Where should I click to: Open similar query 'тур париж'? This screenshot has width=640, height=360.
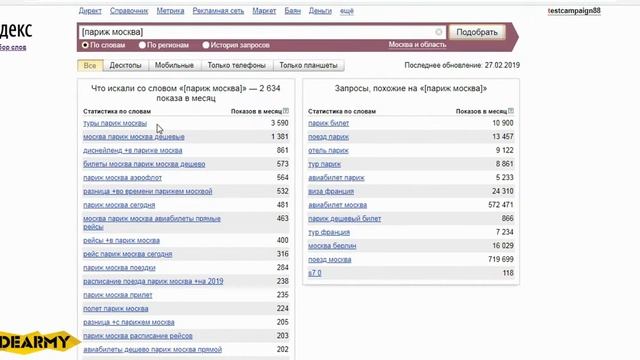(x=324, y=164)
